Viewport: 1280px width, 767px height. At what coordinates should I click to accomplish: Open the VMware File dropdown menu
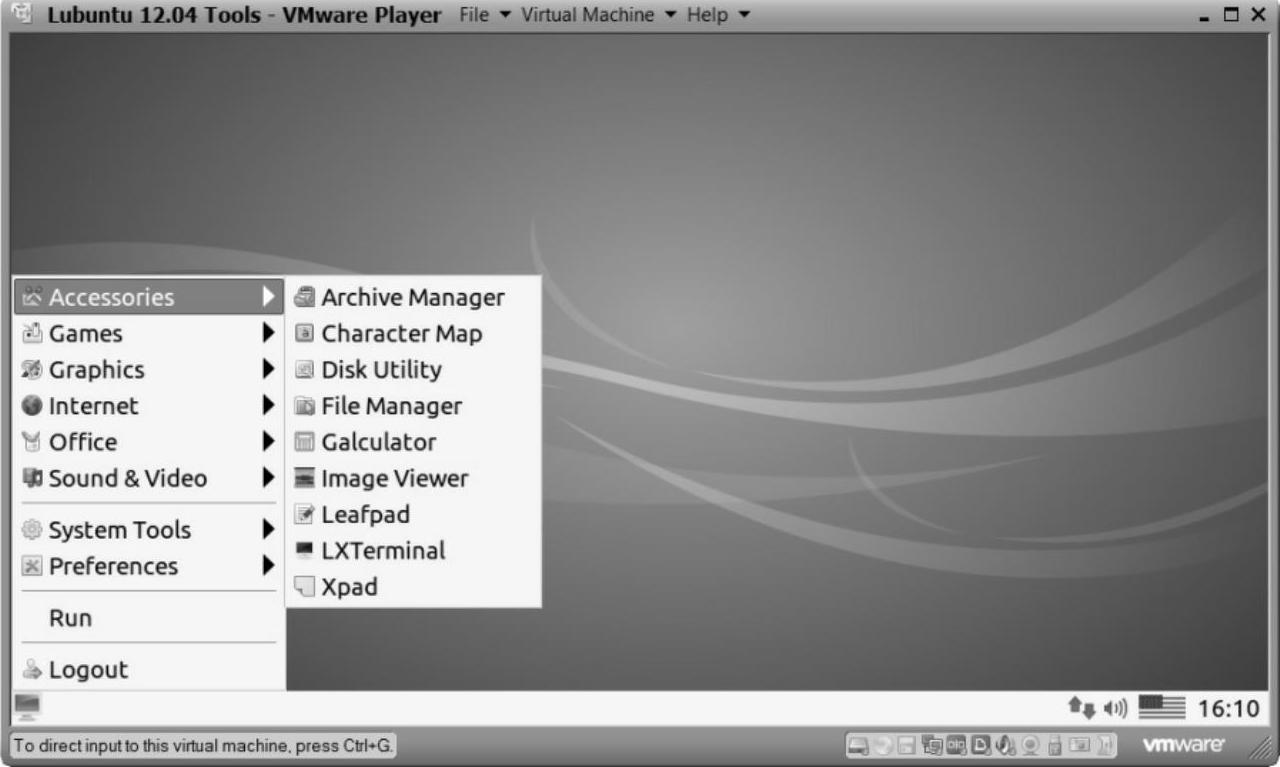click(x=485, y=15)
